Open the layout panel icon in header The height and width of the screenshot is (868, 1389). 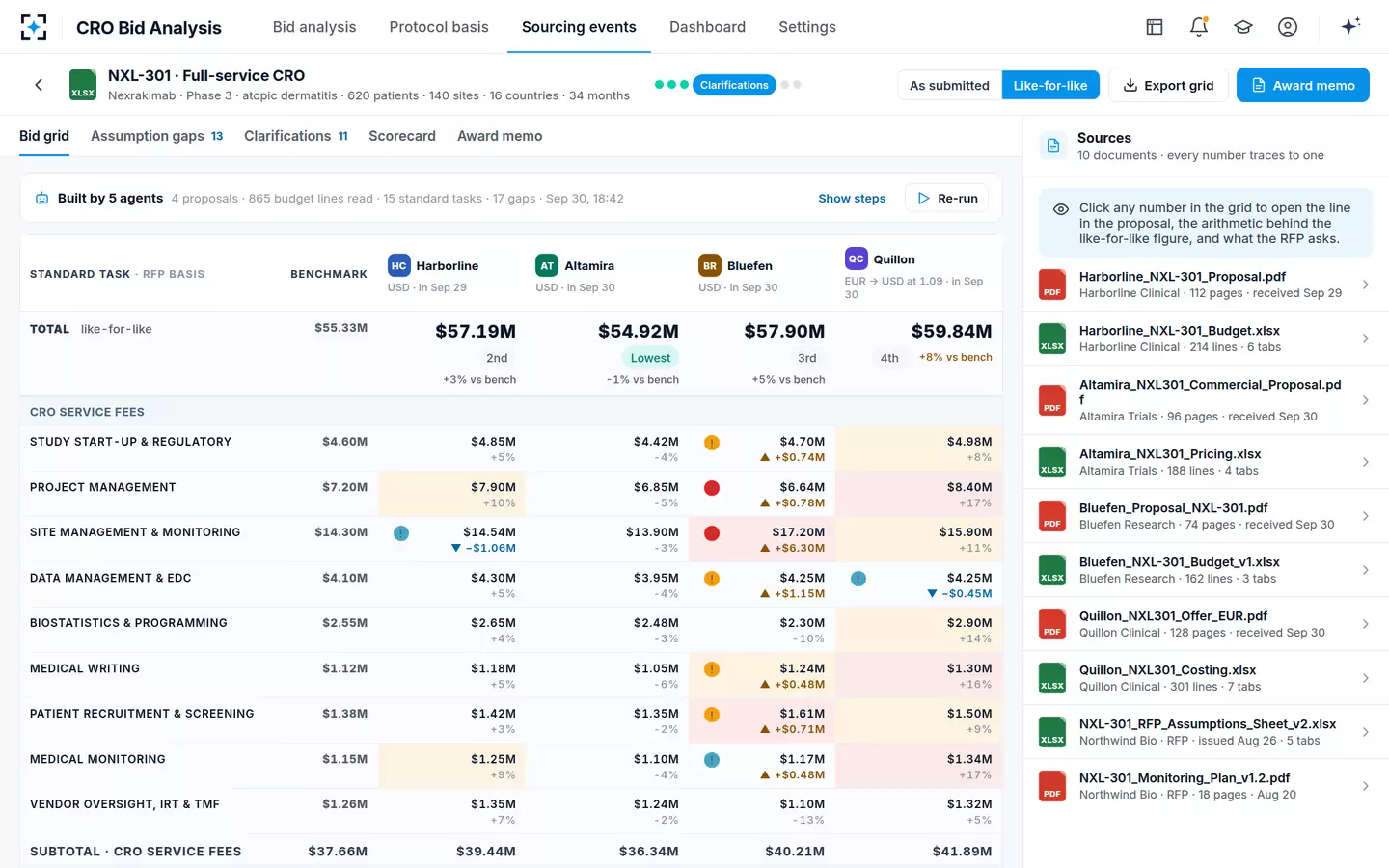click(1155, 27)
